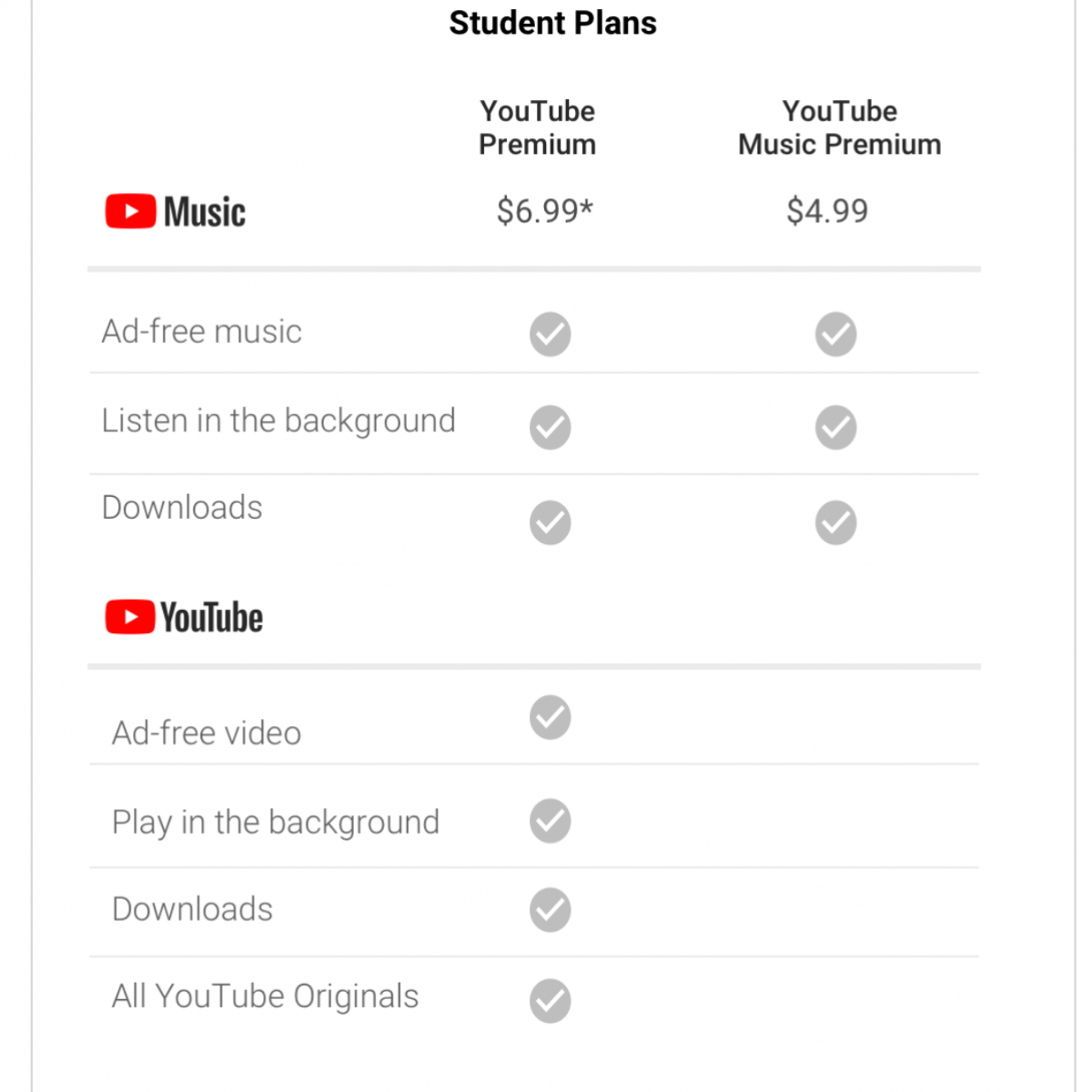The image size is (1092, 1092).
Task: Select the YouTube Premium column heading
Action: tap(538, 128)
